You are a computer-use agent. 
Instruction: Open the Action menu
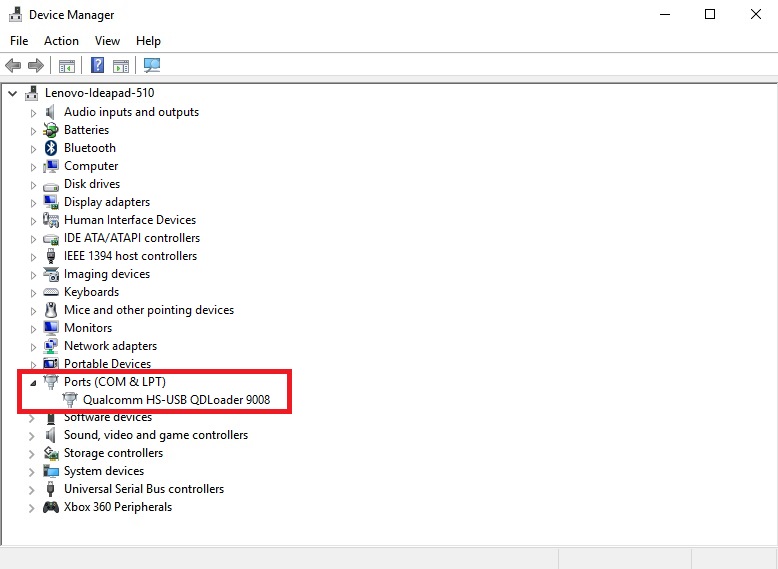point(61,41)
